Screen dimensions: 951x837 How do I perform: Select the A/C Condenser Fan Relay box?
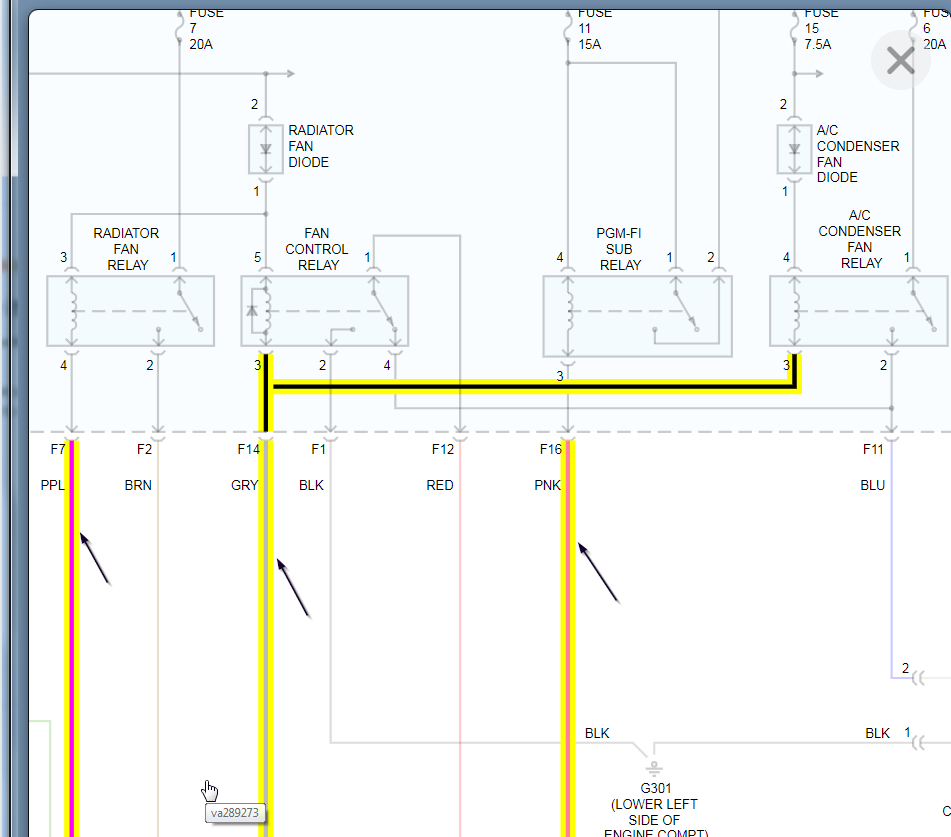858,311
